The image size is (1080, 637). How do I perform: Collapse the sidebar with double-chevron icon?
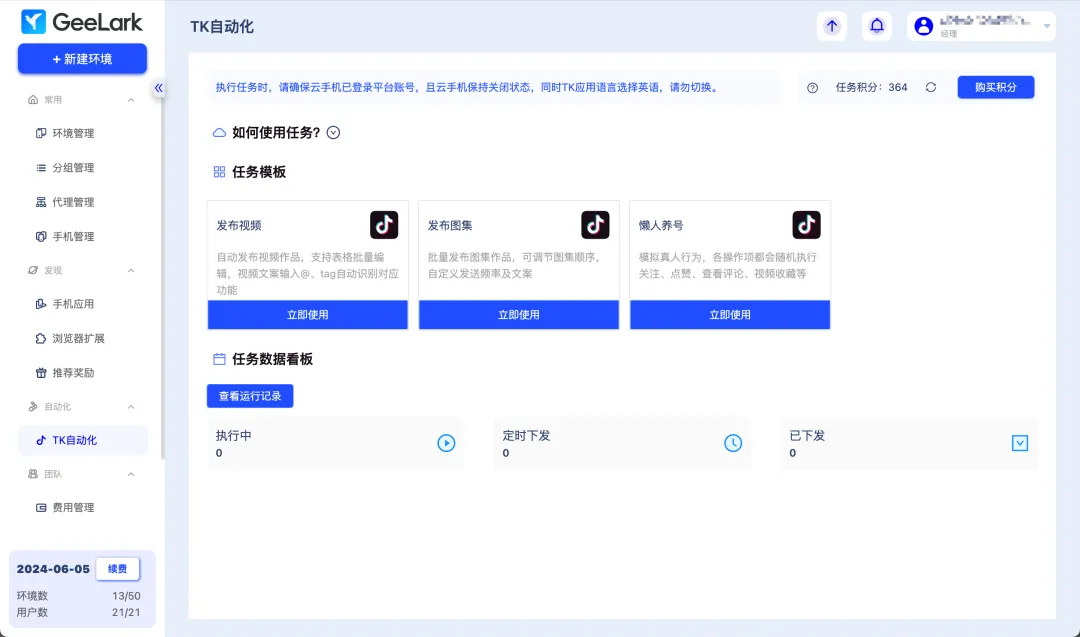(x=158, y=87)
